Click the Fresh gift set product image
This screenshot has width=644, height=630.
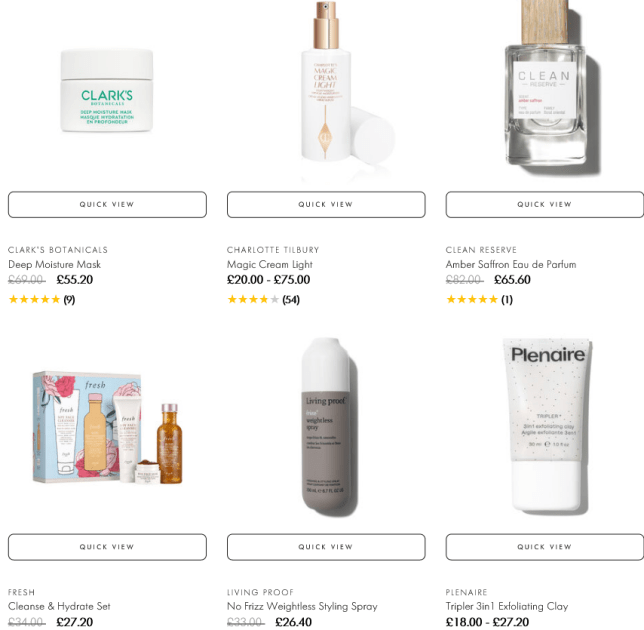pyautogui.click(x=108, y=428)
